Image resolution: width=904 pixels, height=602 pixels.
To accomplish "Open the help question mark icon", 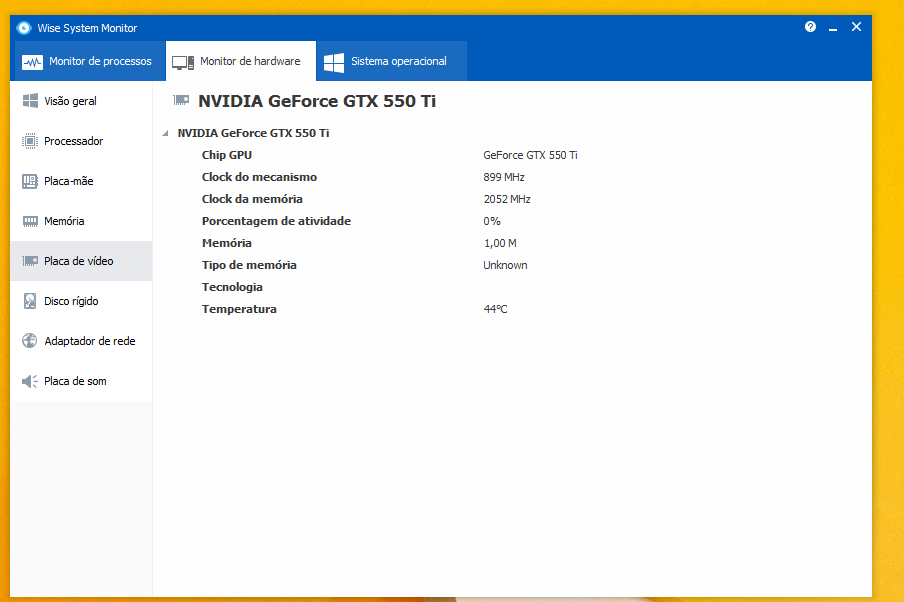I will pyautogui.click(x=810, y=27).
